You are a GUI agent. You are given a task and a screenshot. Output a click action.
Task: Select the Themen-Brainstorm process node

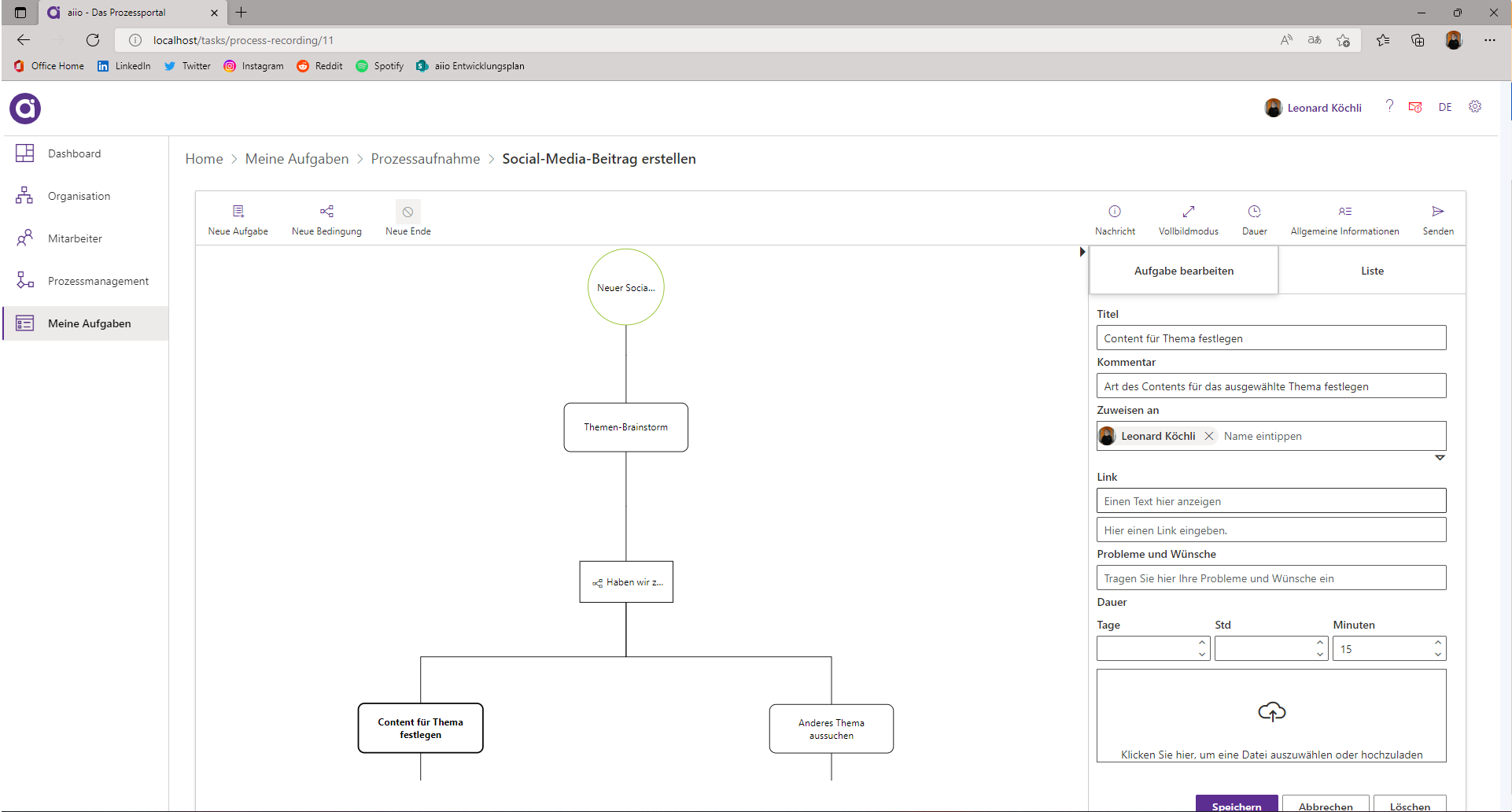point(625,427)
